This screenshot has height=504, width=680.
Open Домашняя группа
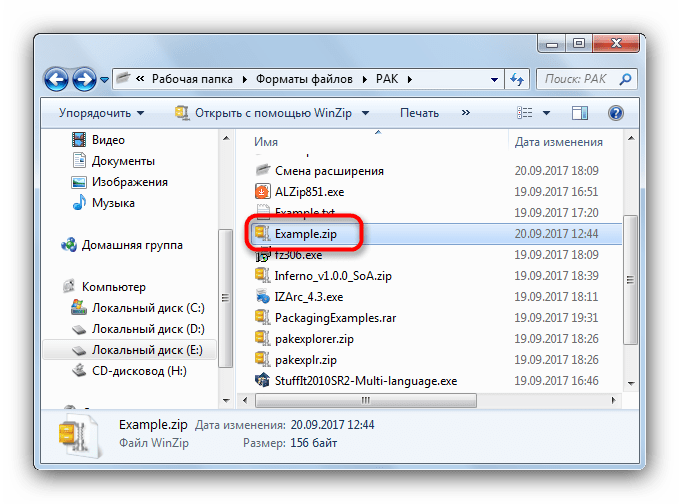tap(132, 245)
